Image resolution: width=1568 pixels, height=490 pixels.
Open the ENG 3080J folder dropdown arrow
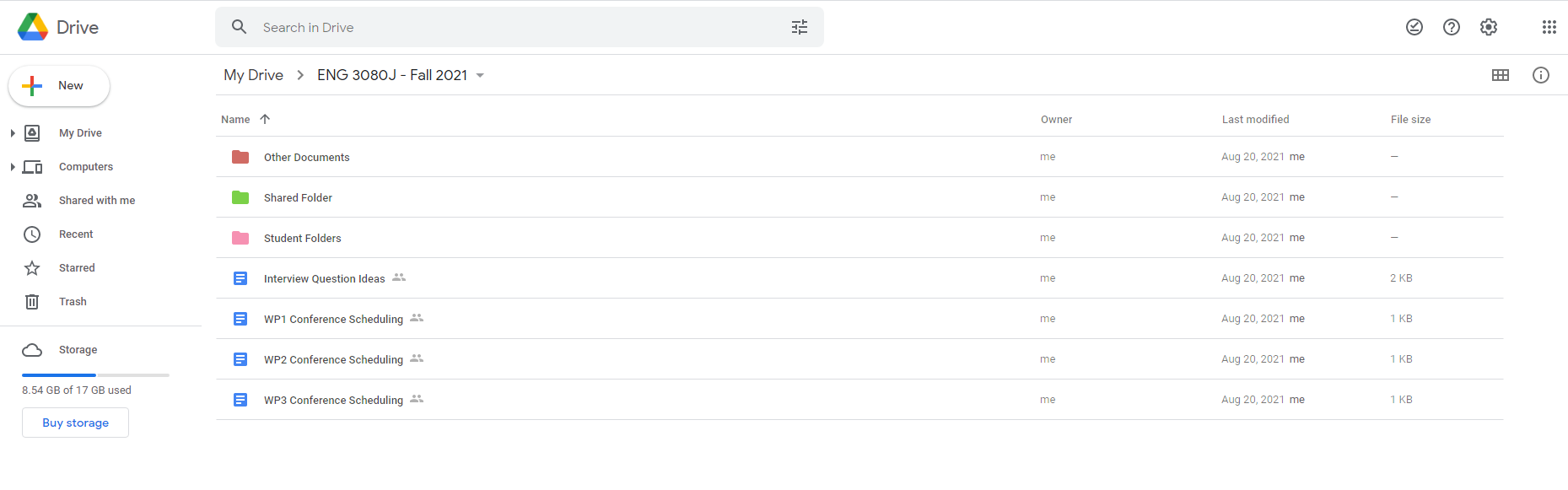(x=480, y=75)
